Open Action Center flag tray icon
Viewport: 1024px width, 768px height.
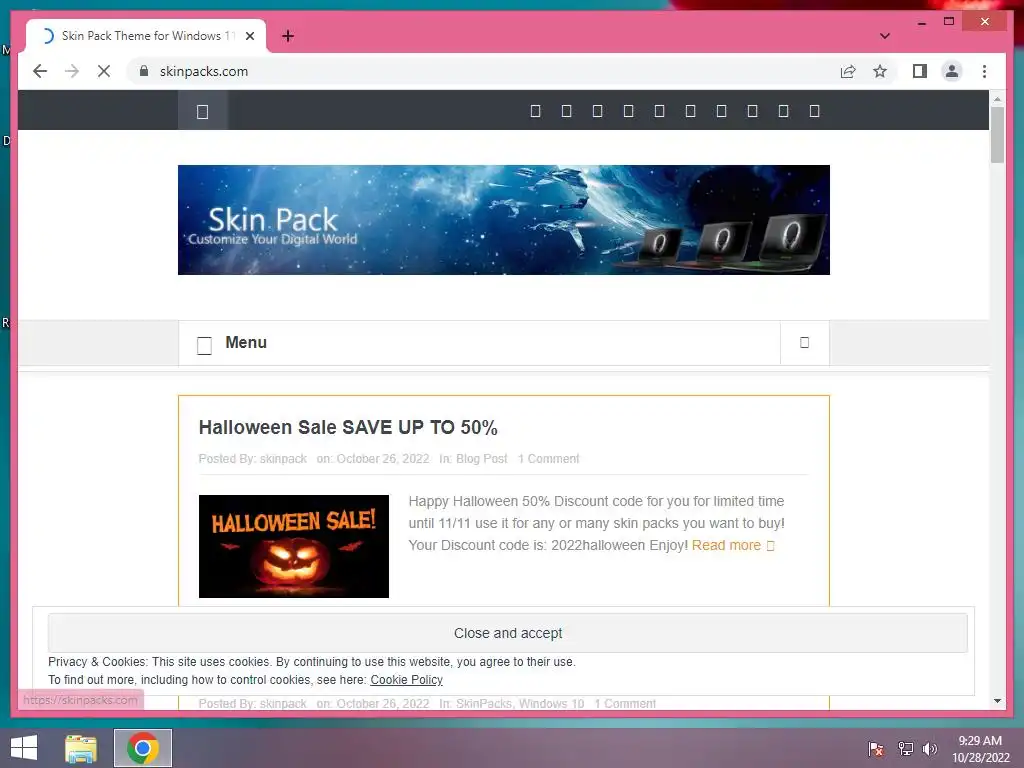[876, 749]
